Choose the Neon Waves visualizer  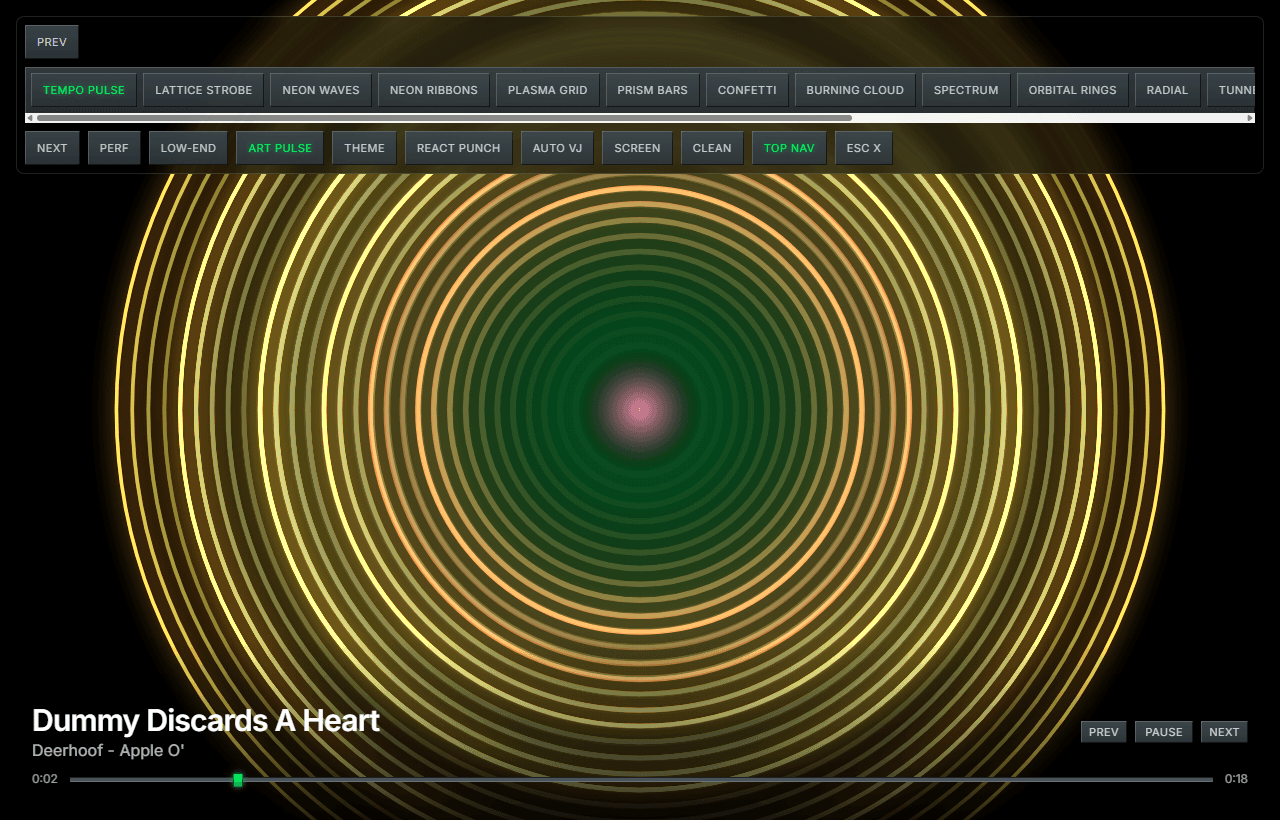coord(321,90)
